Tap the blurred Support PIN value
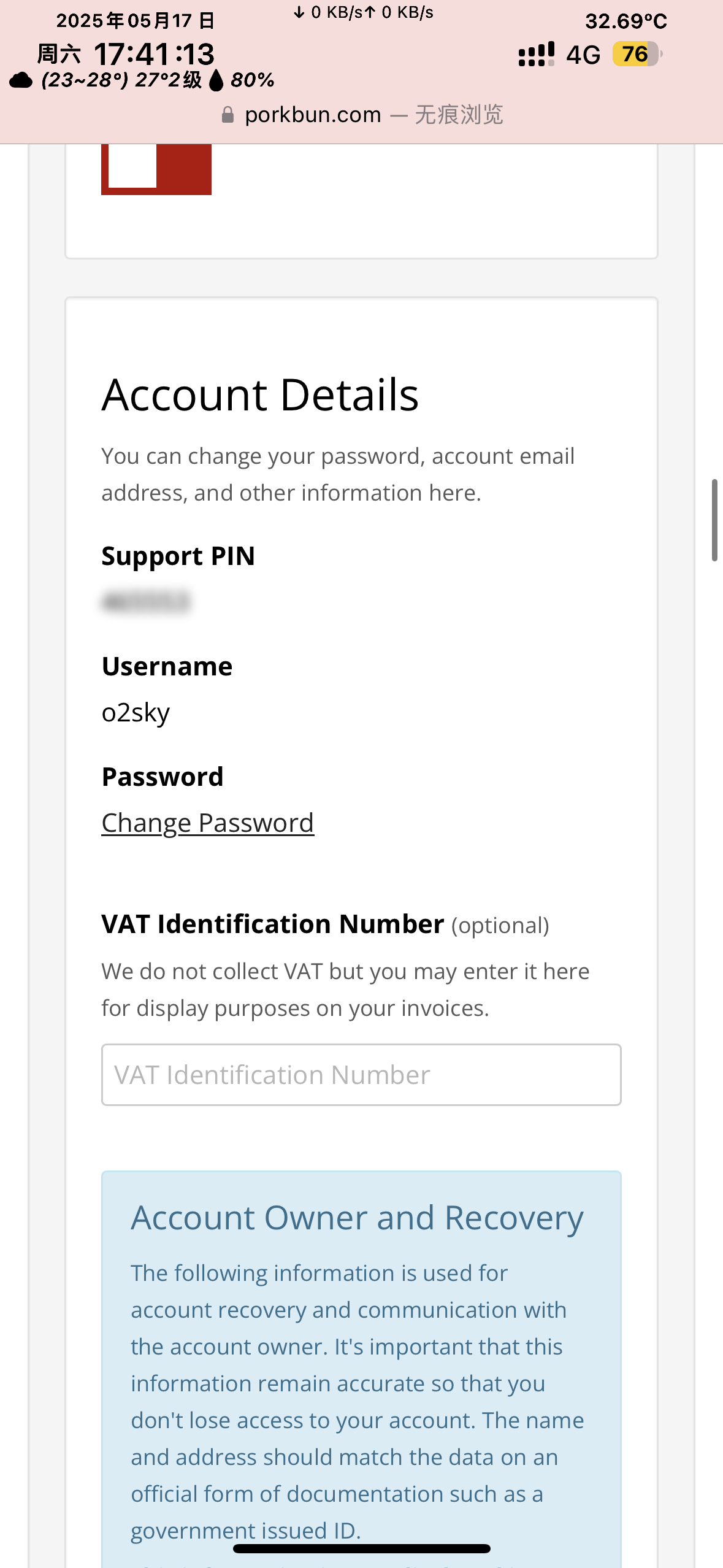The width and height of the screenshot is (723, 1568). click(x=146, y=601)
